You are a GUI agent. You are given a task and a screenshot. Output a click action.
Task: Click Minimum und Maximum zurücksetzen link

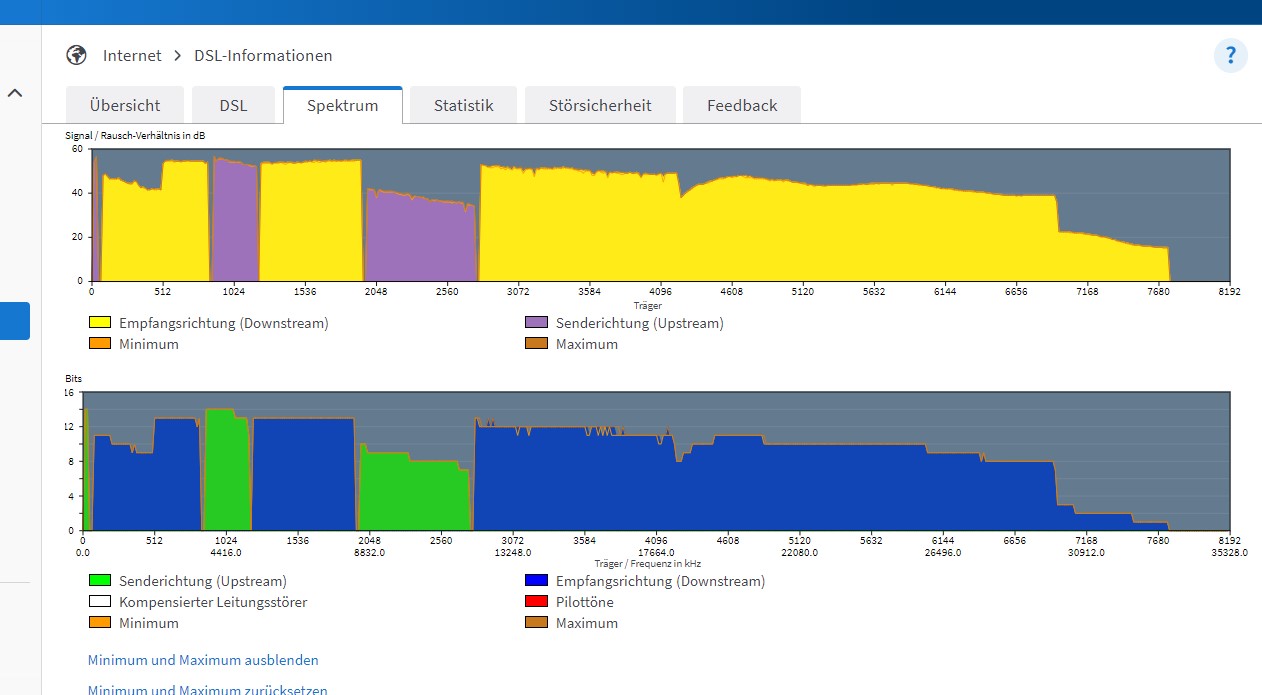208,690
